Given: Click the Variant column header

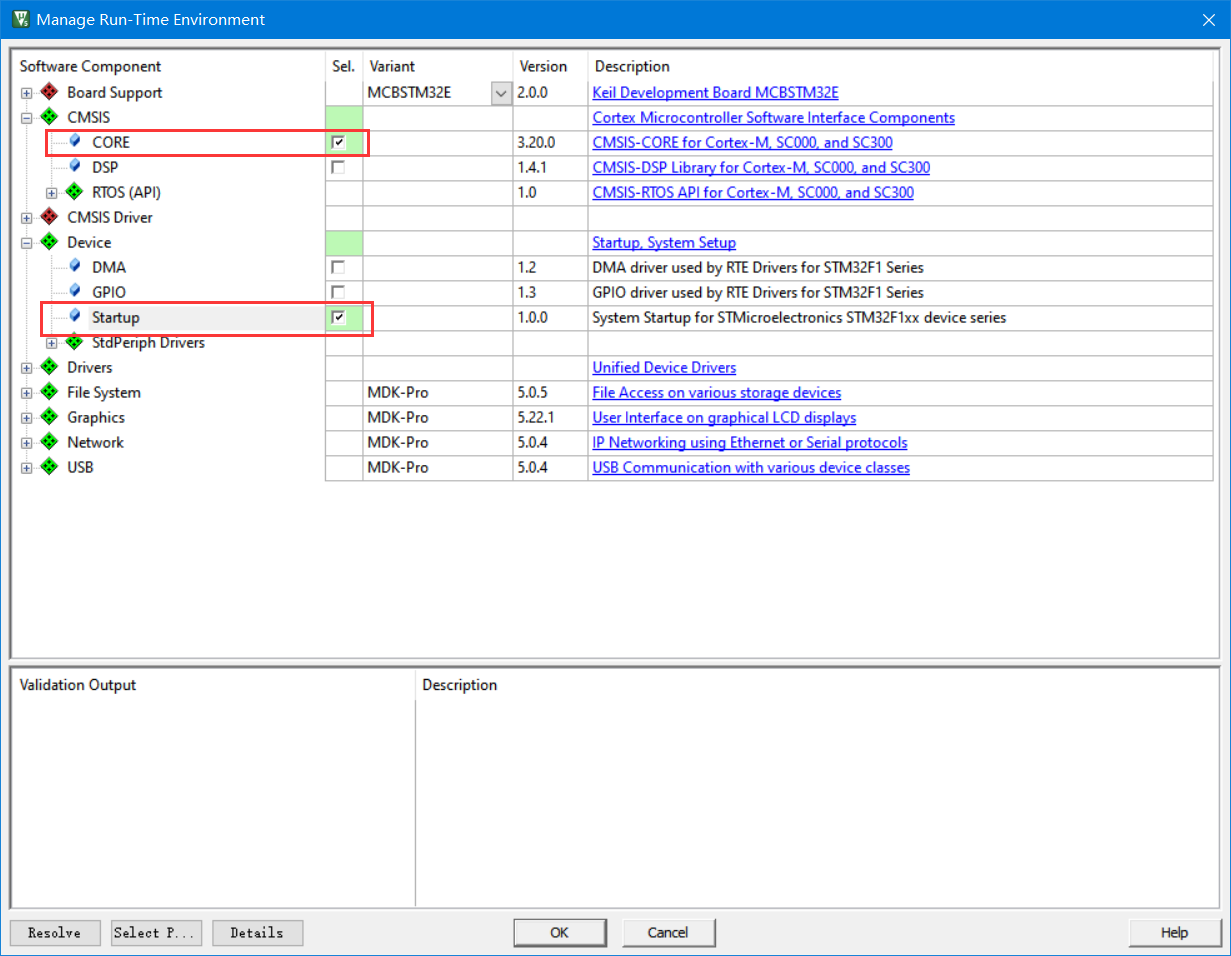Looking at the screenshot, I should (x=392, y=66).
